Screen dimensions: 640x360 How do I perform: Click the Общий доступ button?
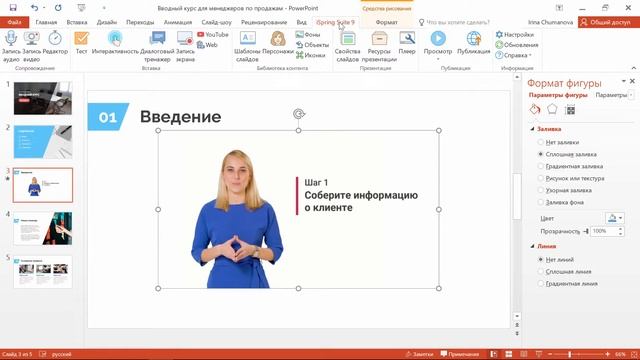point(609,22)
